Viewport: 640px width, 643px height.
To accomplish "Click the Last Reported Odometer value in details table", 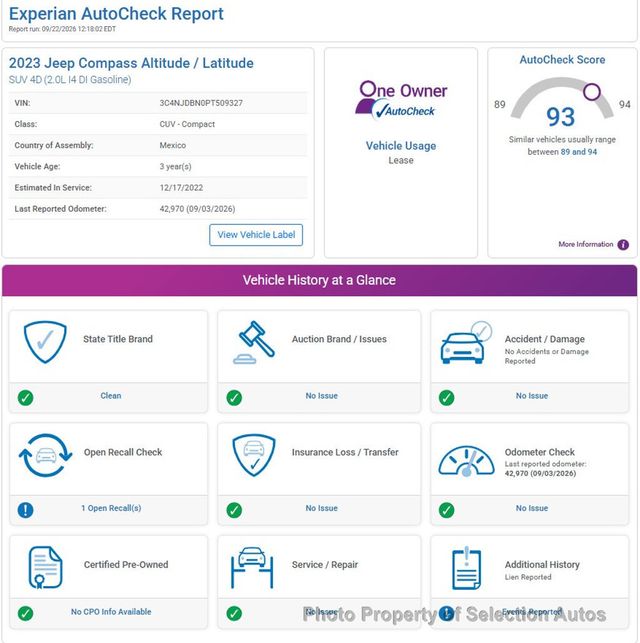I will point(197,209).
